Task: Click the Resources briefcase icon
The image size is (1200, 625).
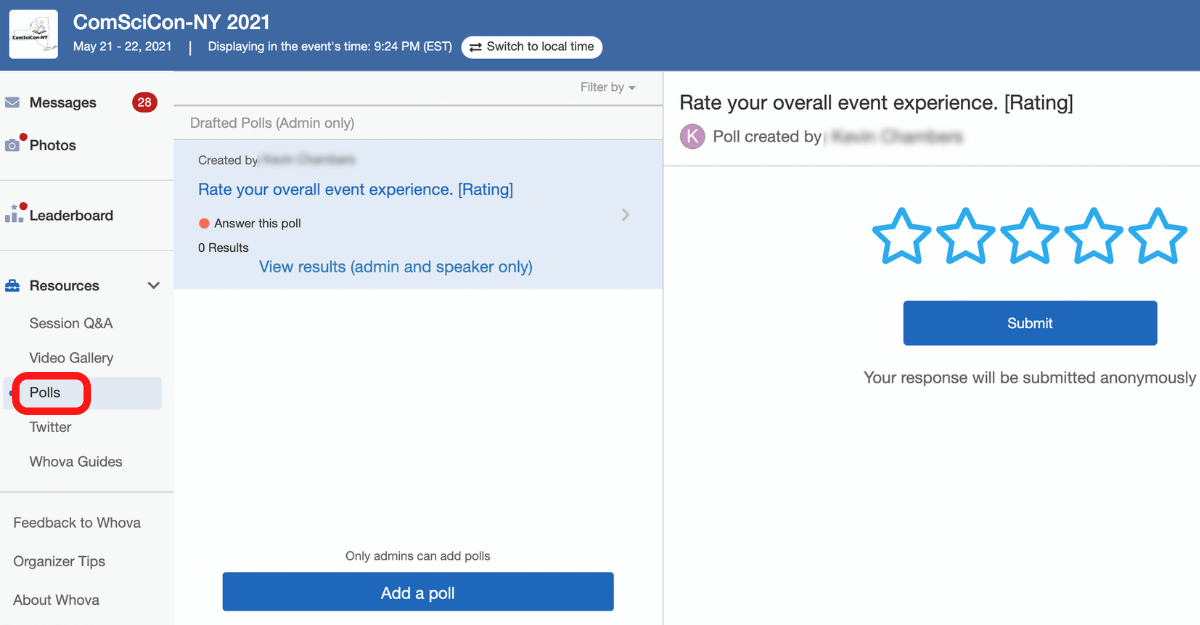Action: (x=13, y=286)
